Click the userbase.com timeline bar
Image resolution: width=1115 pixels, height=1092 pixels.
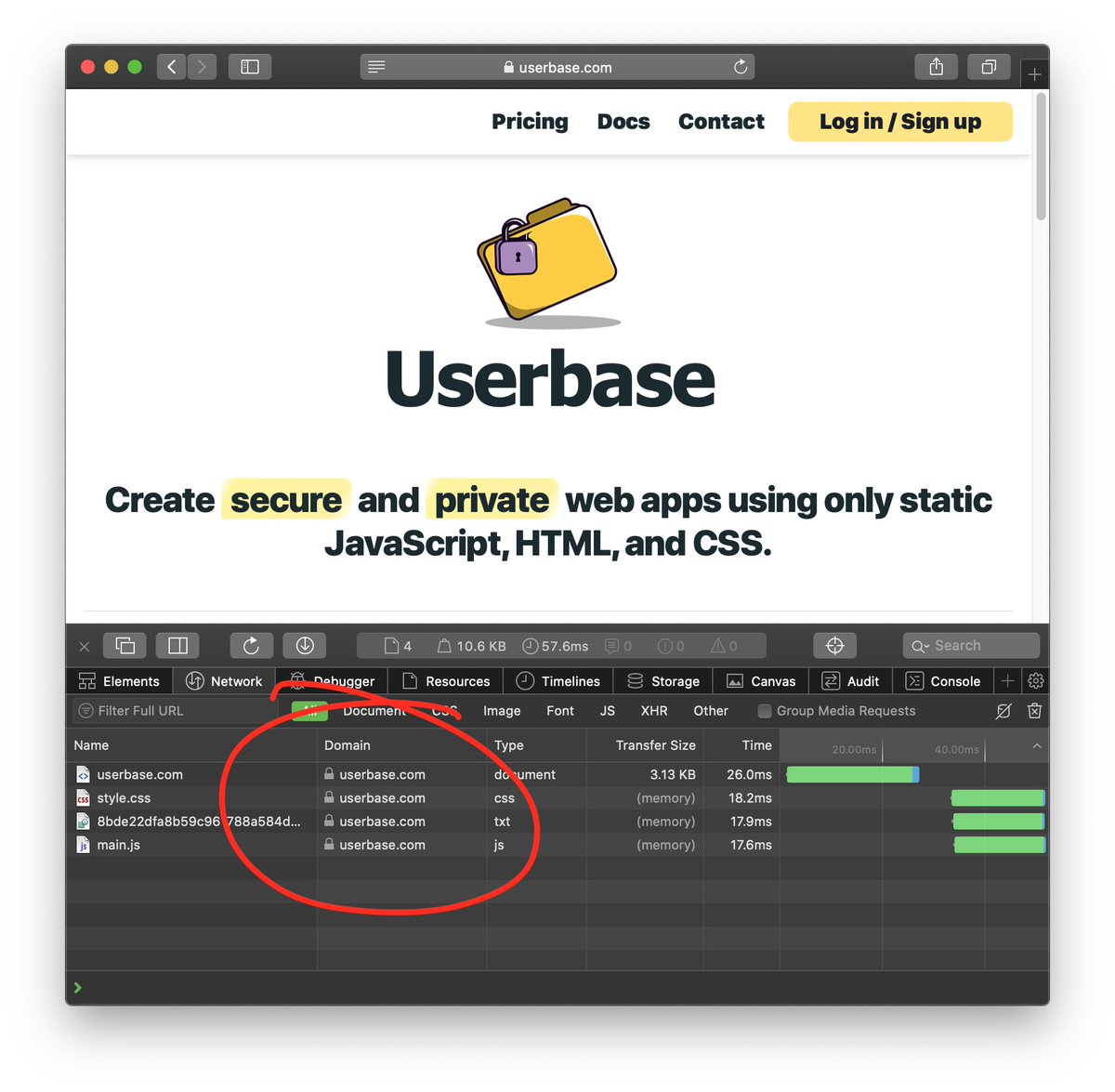point(852,774)
